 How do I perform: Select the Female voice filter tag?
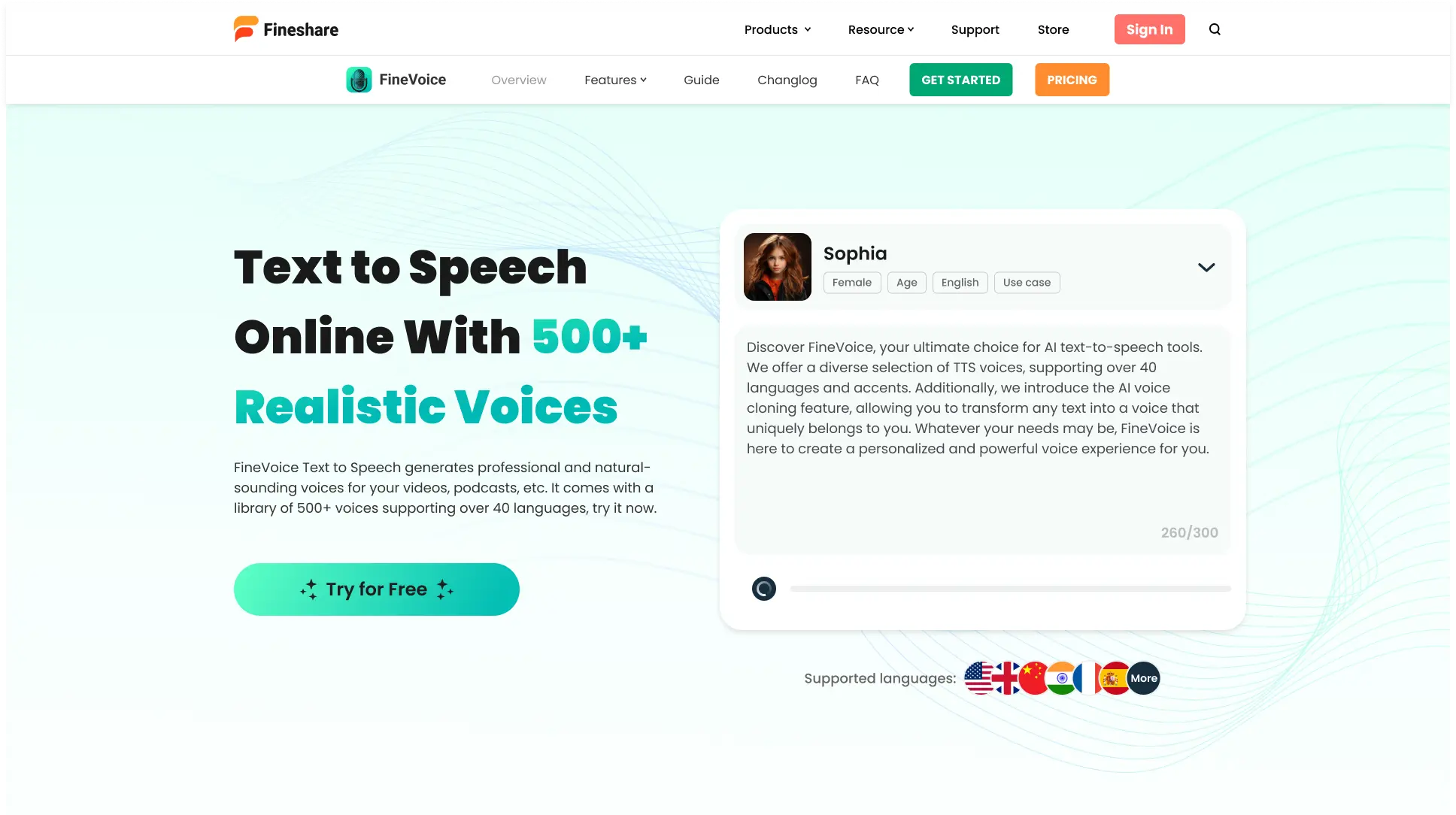(x=852, y=281)
